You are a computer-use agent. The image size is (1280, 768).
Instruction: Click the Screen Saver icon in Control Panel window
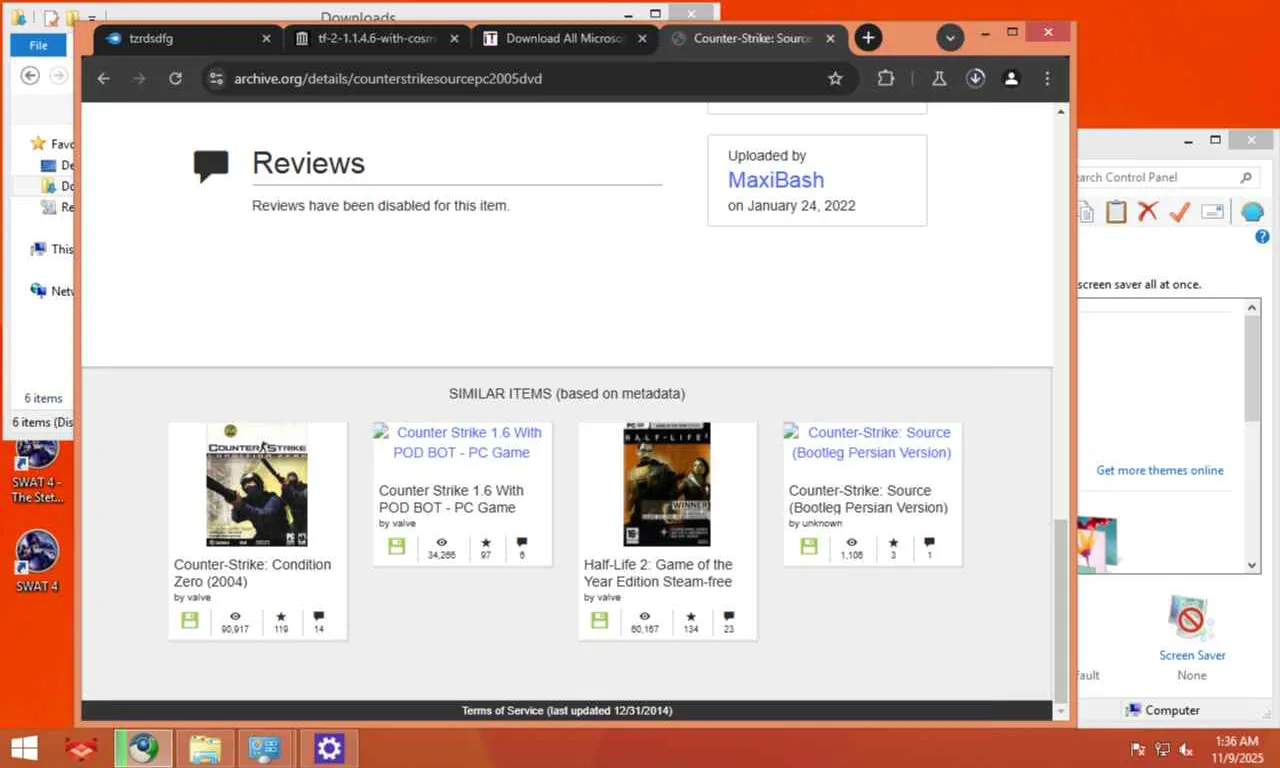1190,619
